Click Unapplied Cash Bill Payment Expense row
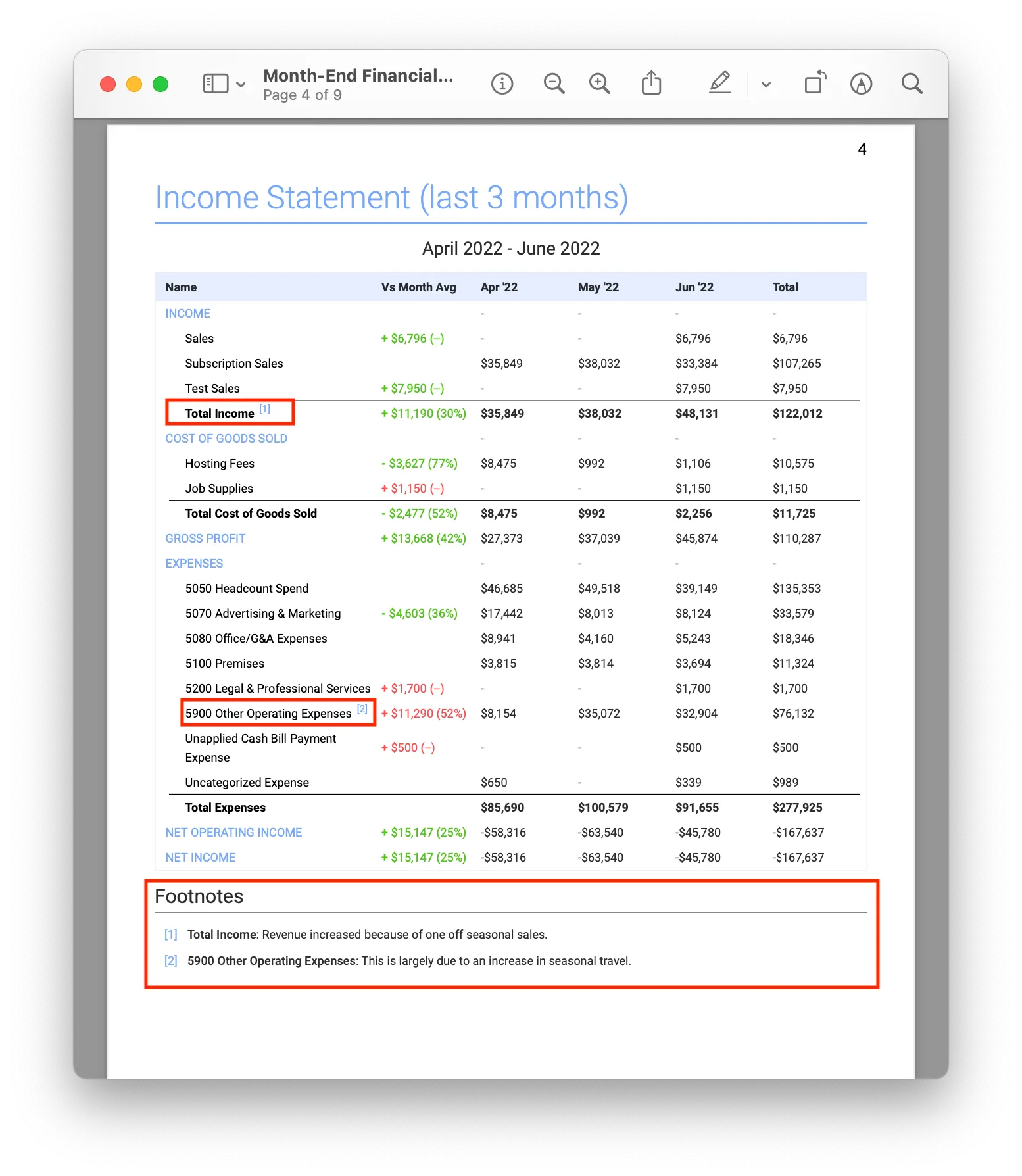The width and height of the screenshot is (1022, 1176). click(260, 748)
